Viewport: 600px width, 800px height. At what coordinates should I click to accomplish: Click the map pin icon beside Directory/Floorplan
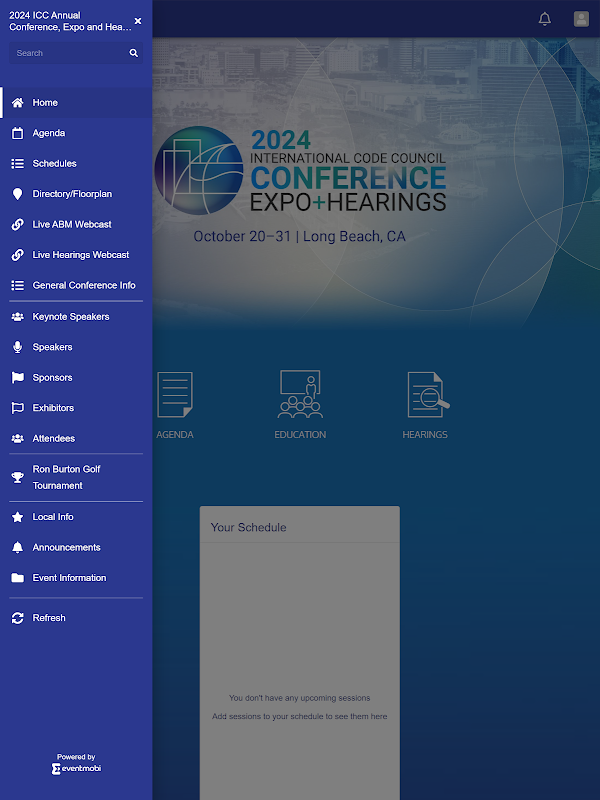pos(17,194)
